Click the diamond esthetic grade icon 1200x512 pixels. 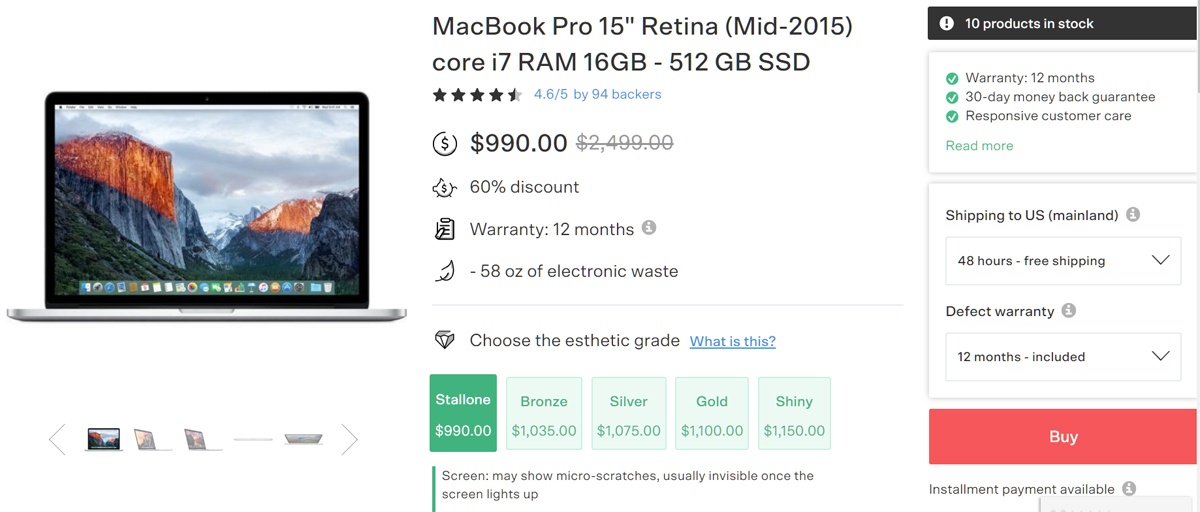click(x=445, y=341)
